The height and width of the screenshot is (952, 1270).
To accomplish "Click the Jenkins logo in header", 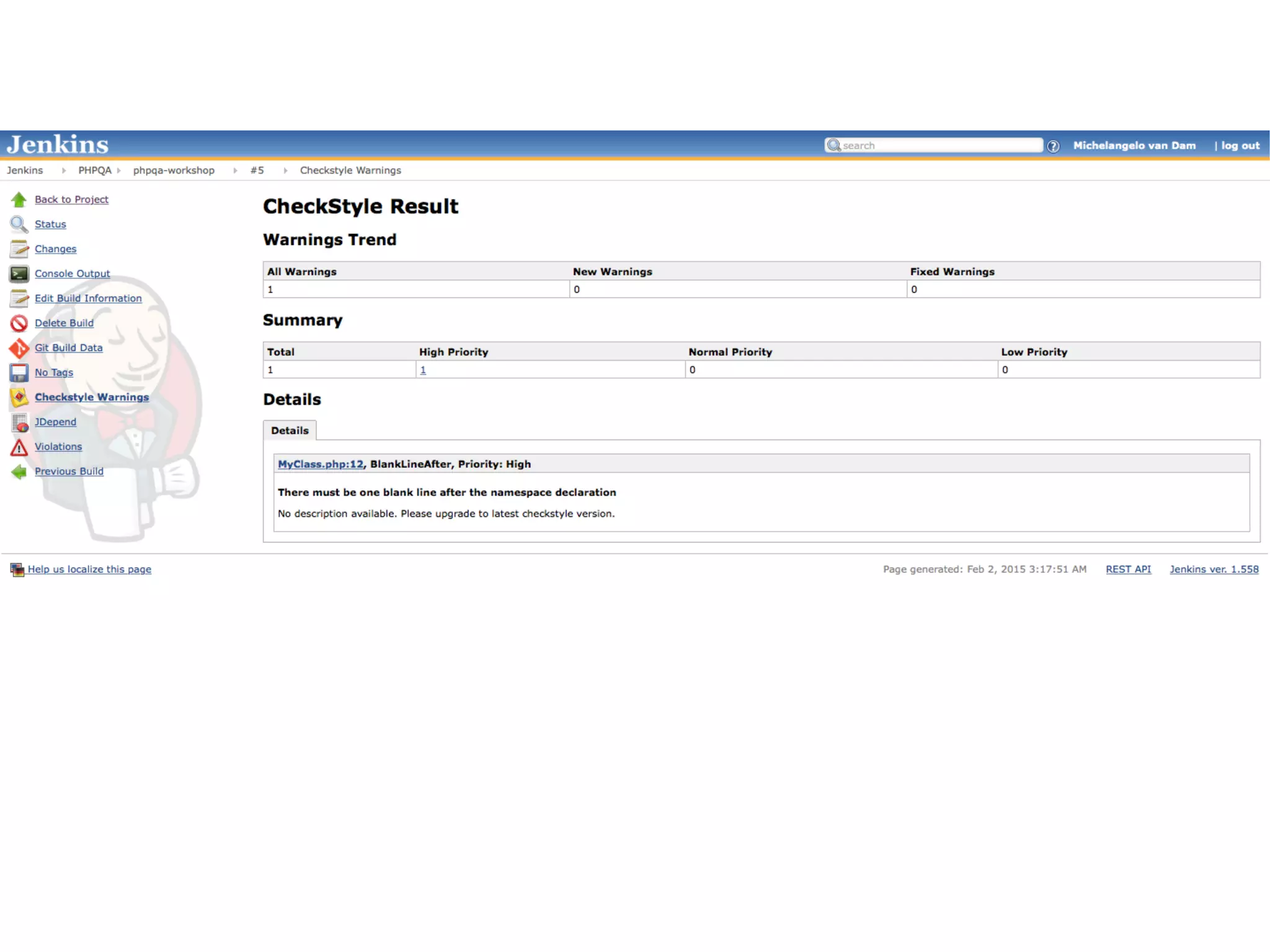I will (x=57, y=144).
